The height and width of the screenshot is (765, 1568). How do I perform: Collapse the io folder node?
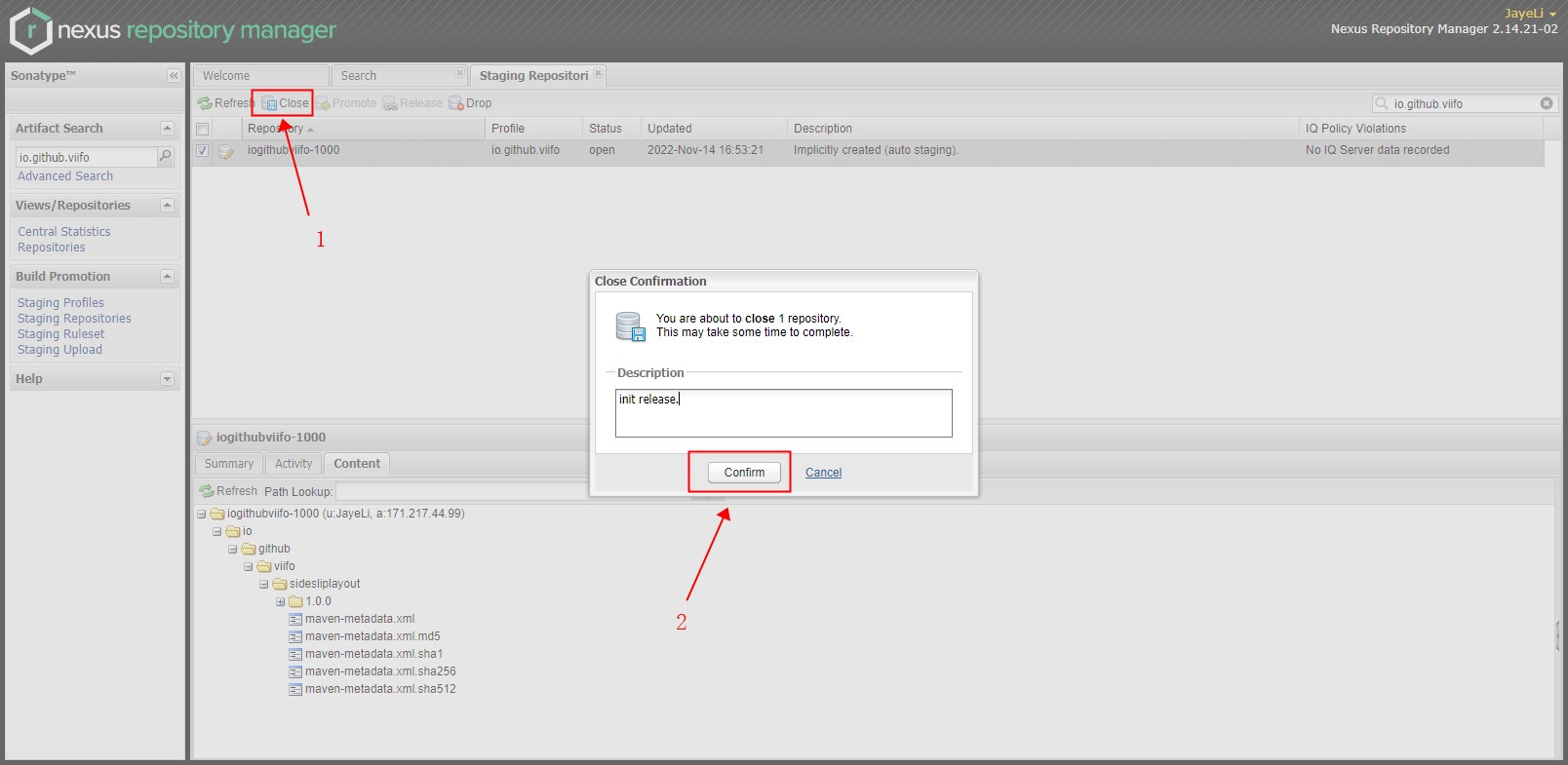(x=217, y=531)
